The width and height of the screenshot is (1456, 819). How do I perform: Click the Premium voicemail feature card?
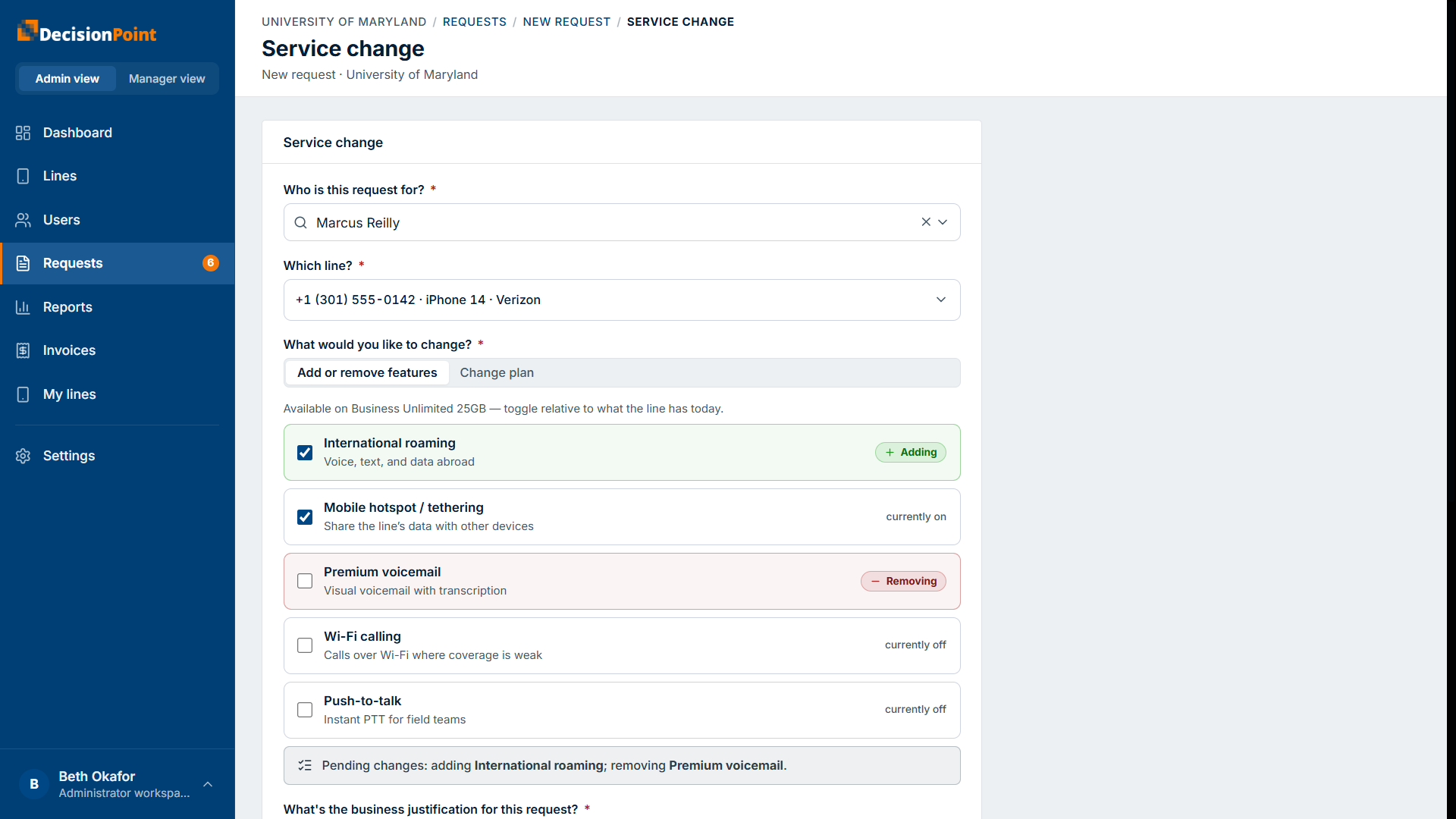click(x=622, y=581)
